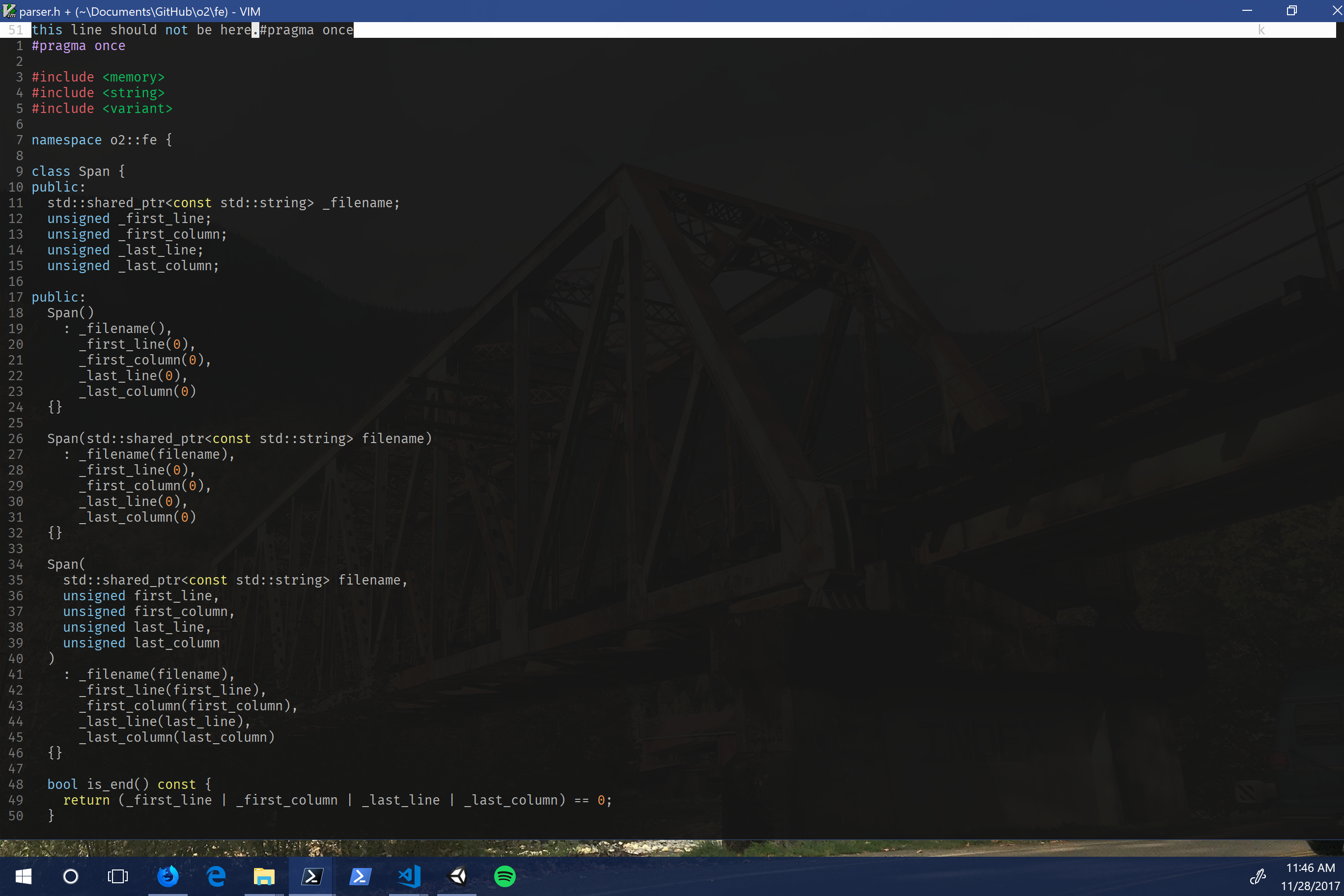Open Task View

[x=117, y=876]
